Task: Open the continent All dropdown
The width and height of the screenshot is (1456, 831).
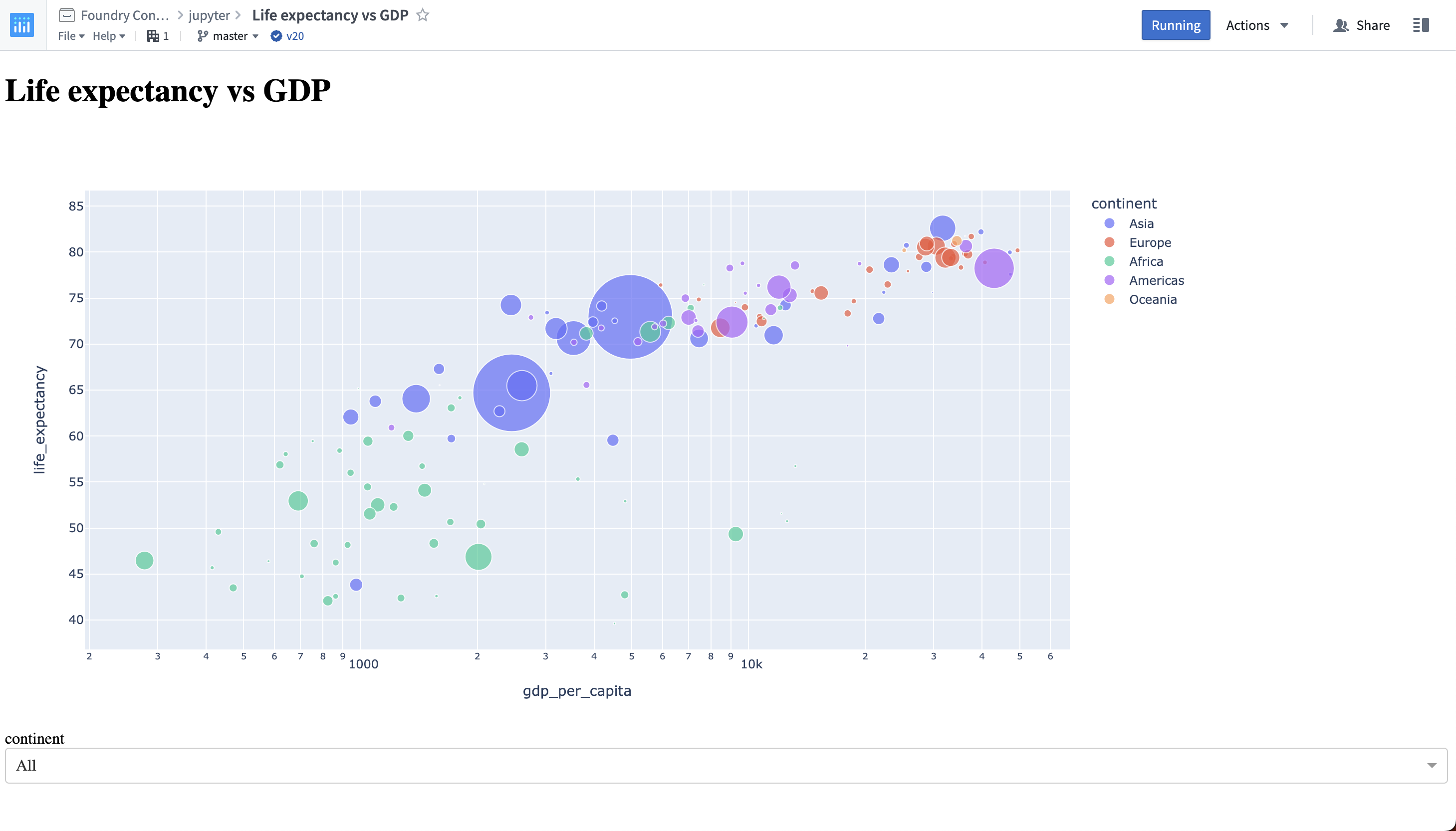Action: click(x=726, y=765)
